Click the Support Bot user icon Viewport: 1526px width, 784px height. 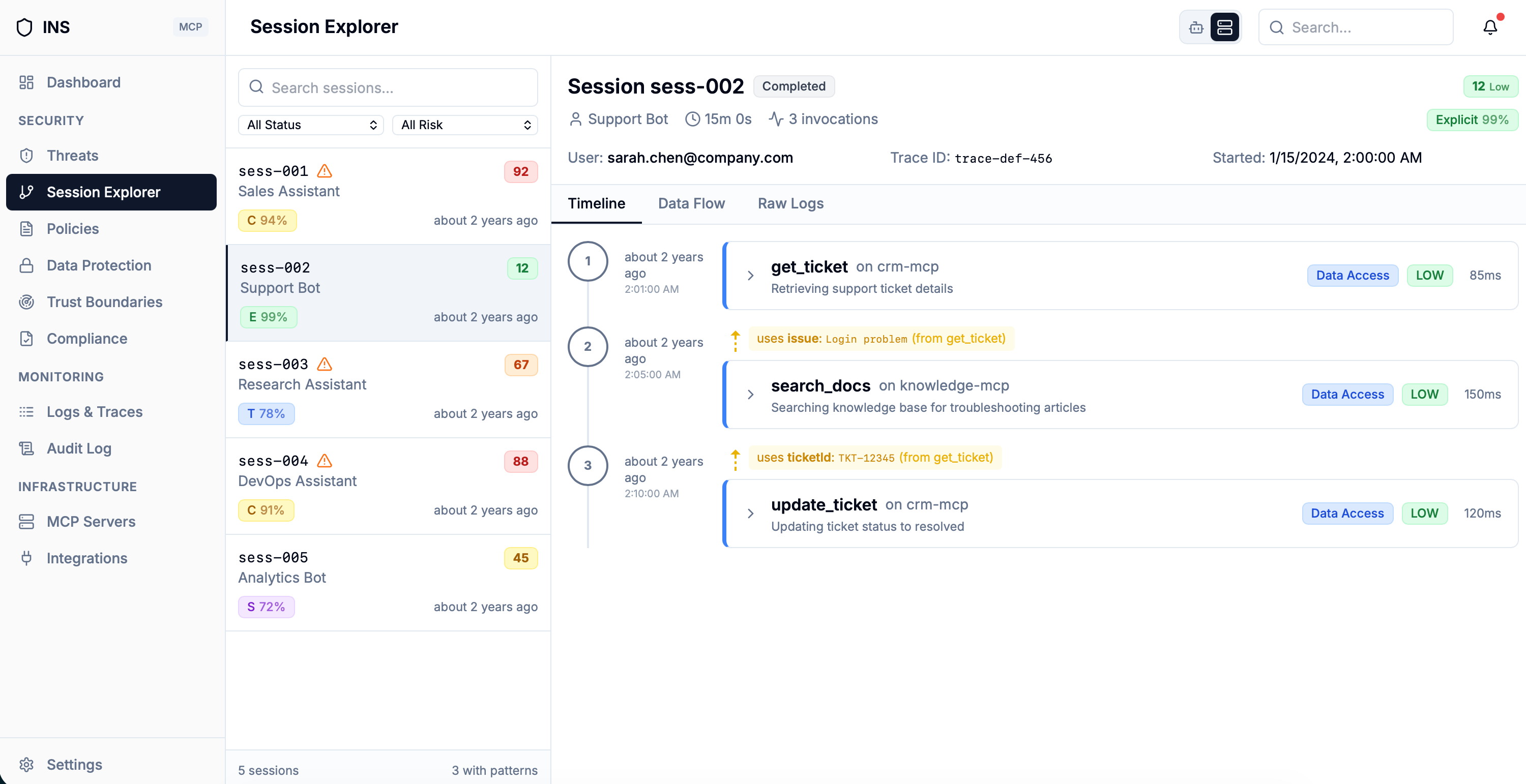coord(575,119)
